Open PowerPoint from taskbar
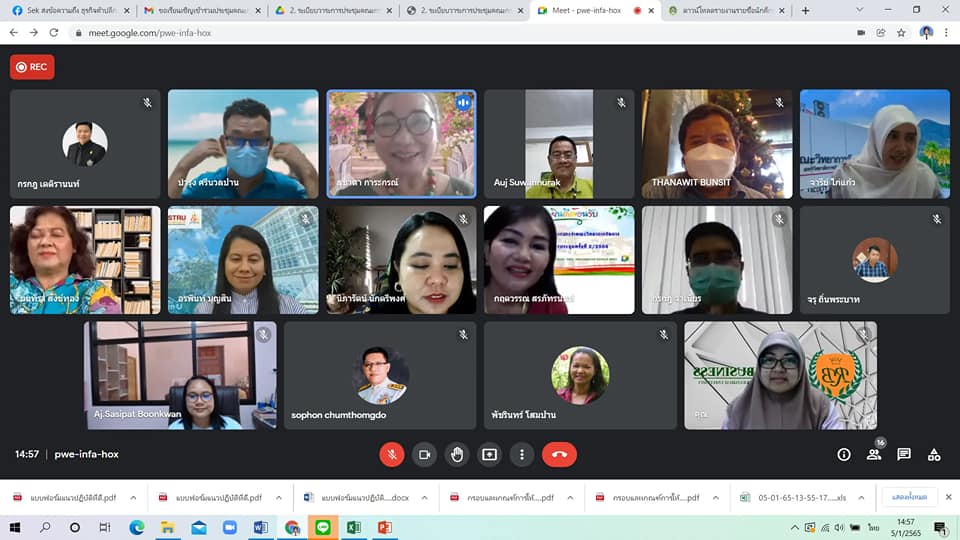 click(x=384, y=527)
